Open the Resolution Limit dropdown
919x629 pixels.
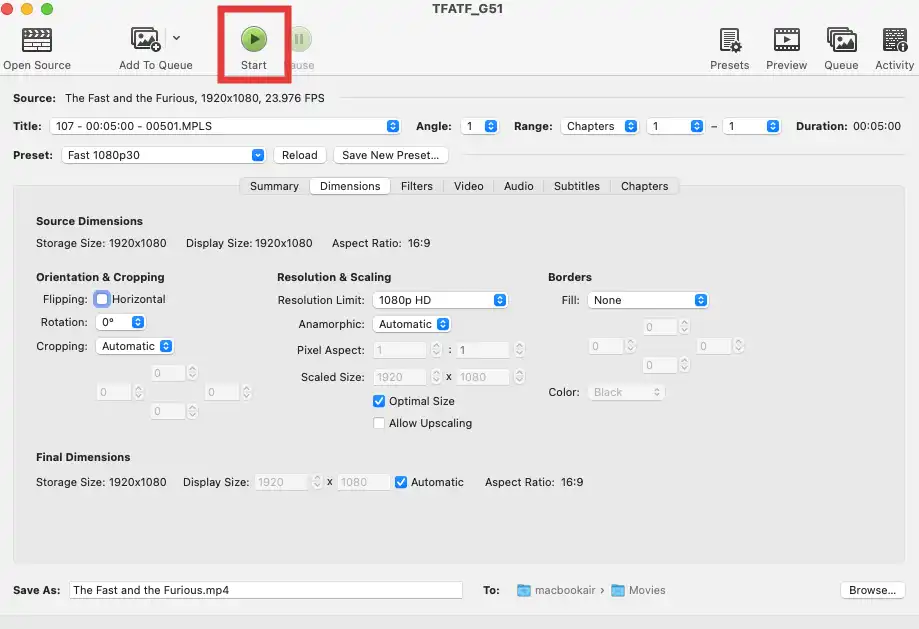point(440,300)
